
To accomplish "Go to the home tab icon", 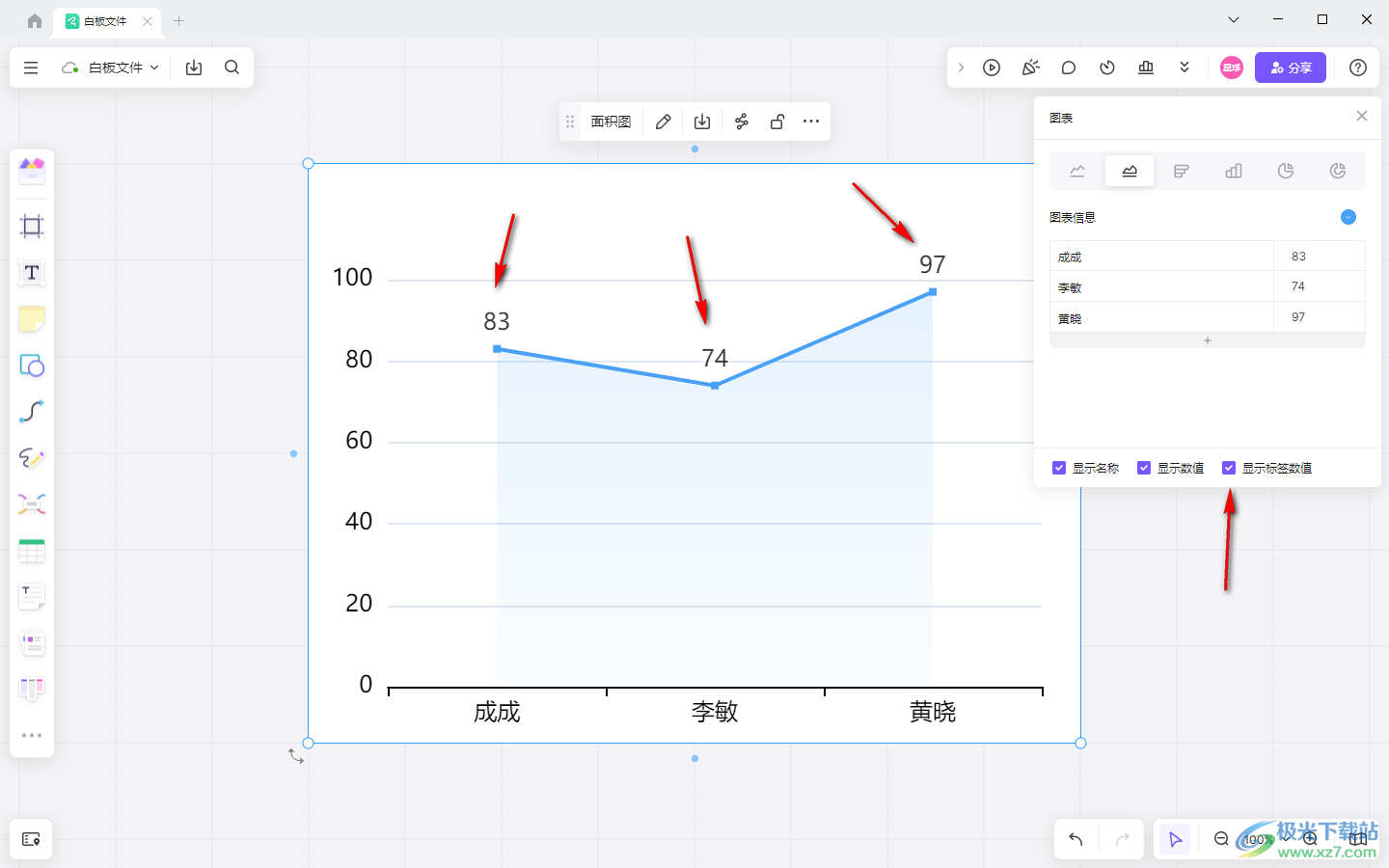I will pos(35,20).
